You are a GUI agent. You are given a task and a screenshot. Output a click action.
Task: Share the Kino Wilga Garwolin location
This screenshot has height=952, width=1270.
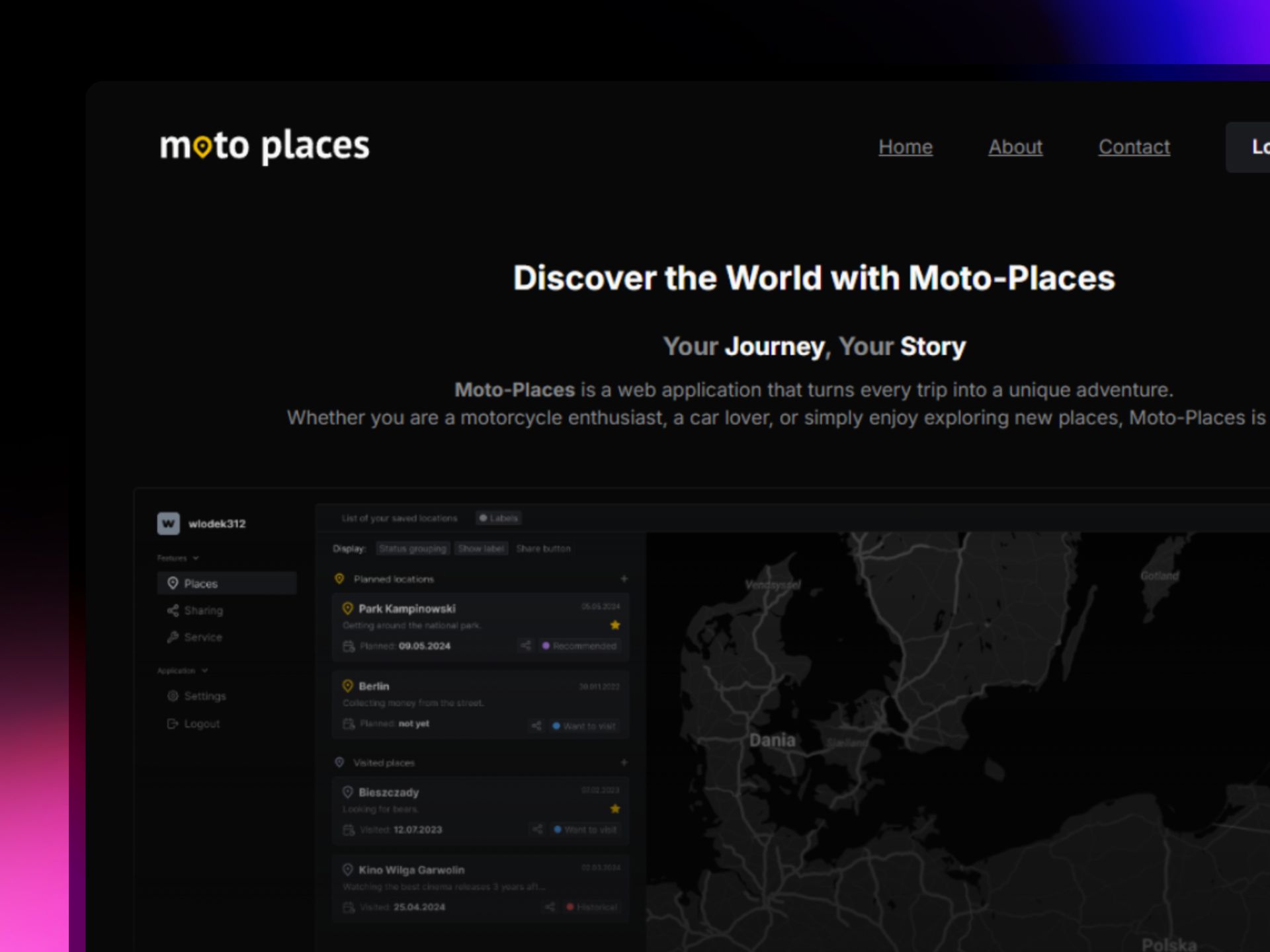click(x=550, y=907)
